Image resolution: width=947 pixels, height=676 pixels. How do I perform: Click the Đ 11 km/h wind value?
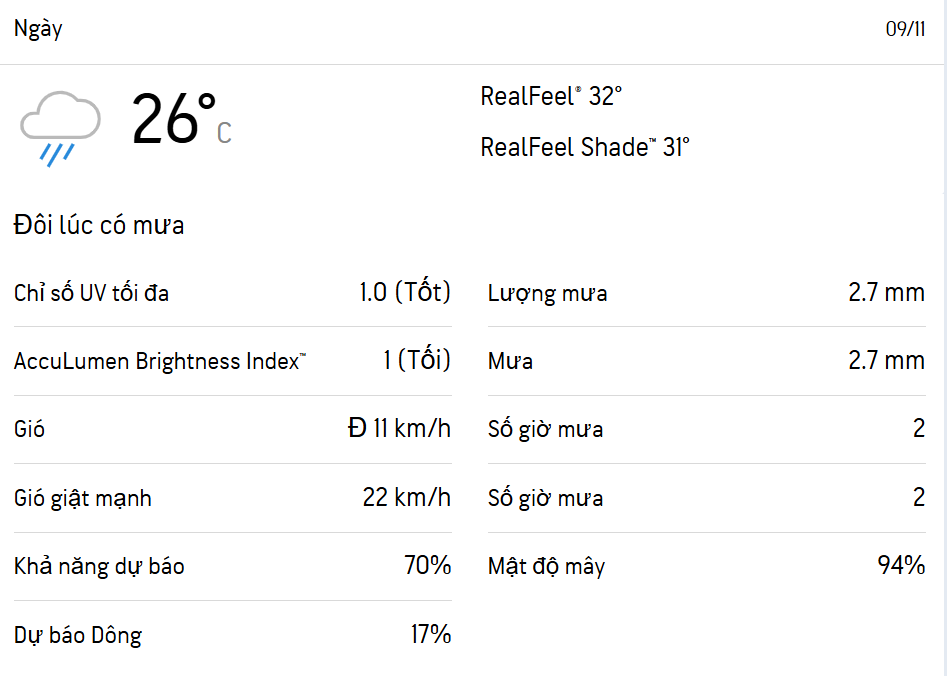click(399, 429)
